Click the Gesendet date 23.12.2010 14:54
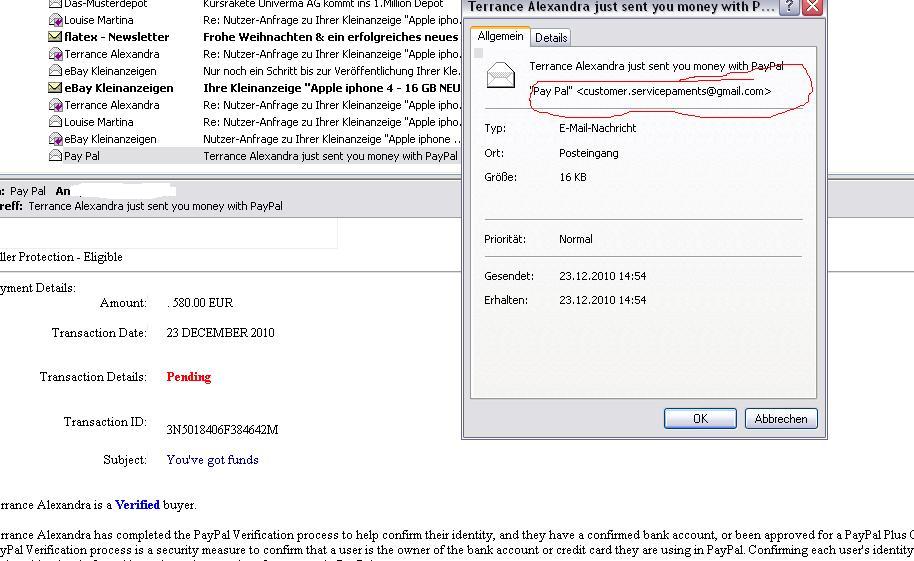This screenshot has height=561, width=914. (x=602, y=276)
